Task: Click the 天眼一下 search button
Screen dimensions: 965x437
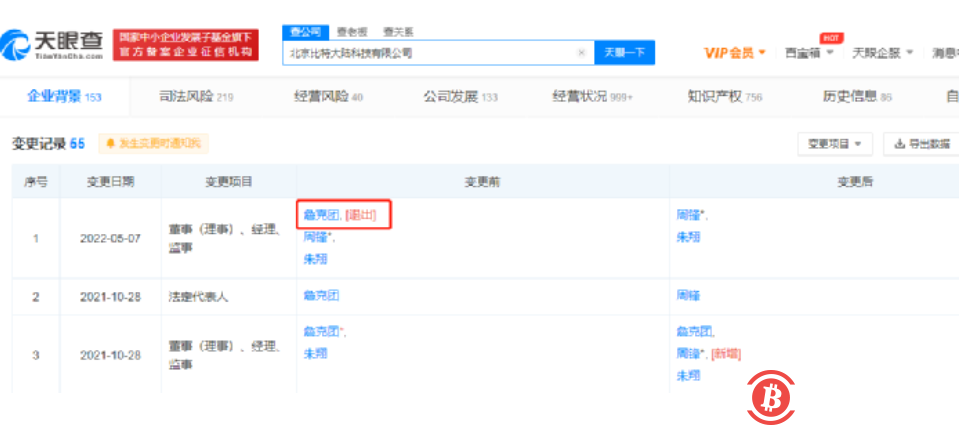Action: pos(624,53)
